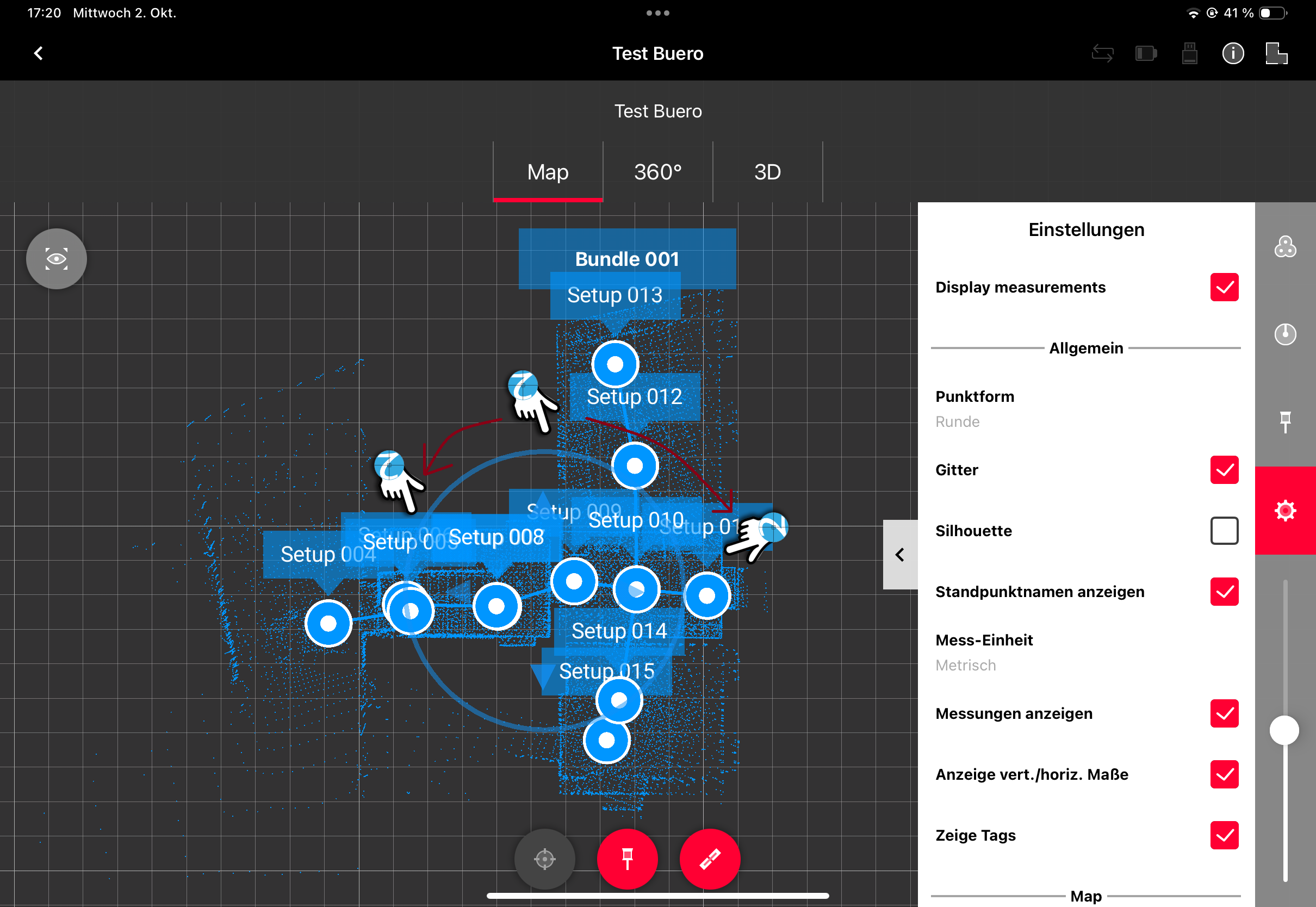Uncheck Display measurements checkbox
Screen dimensions: 1316x907
(1224, 287)
